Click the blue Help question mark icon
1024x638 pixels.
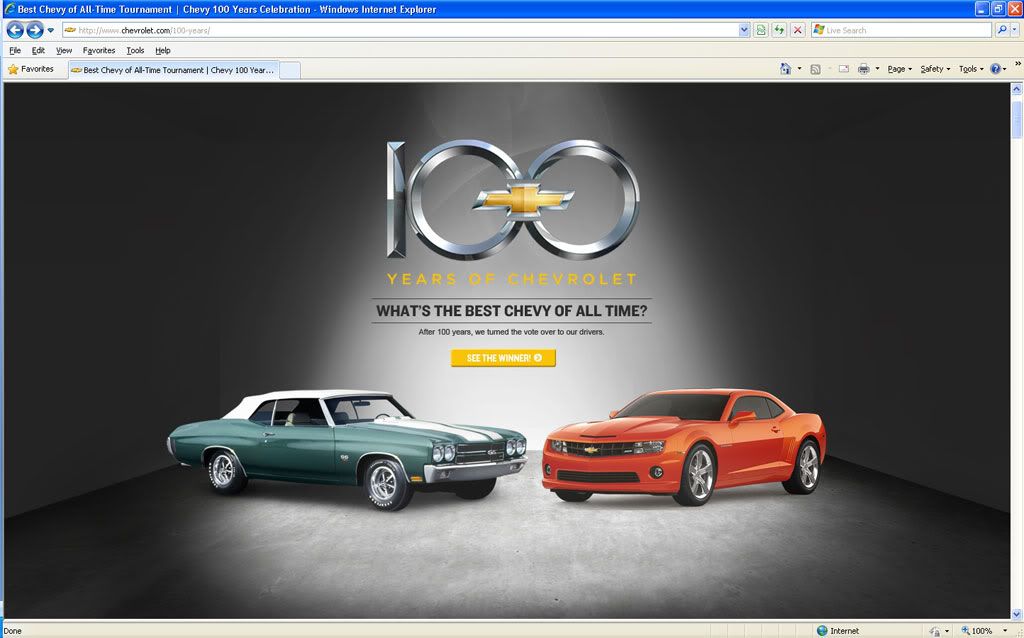click(x=996, y=69)
